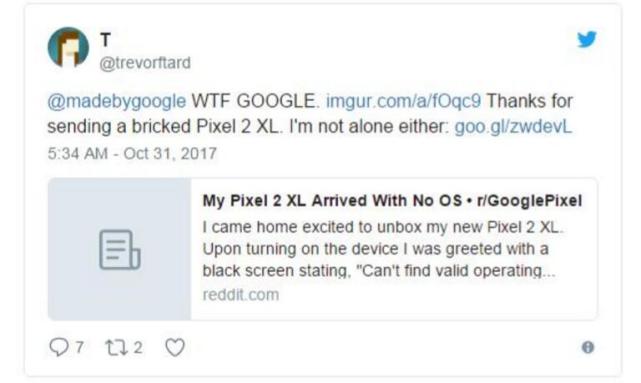
Task: Click the Twitter bird logo
Action: (587, 39)
